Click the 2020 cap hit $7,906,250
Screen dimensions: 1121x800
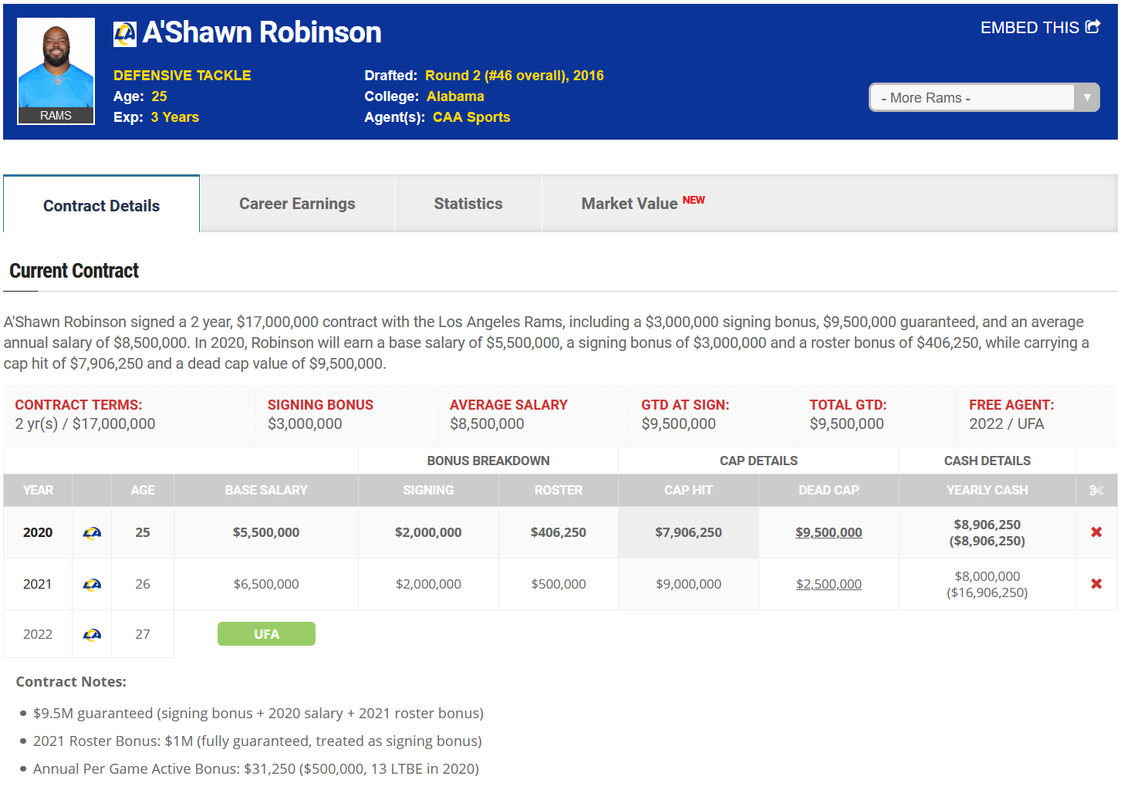coord(688,533)
